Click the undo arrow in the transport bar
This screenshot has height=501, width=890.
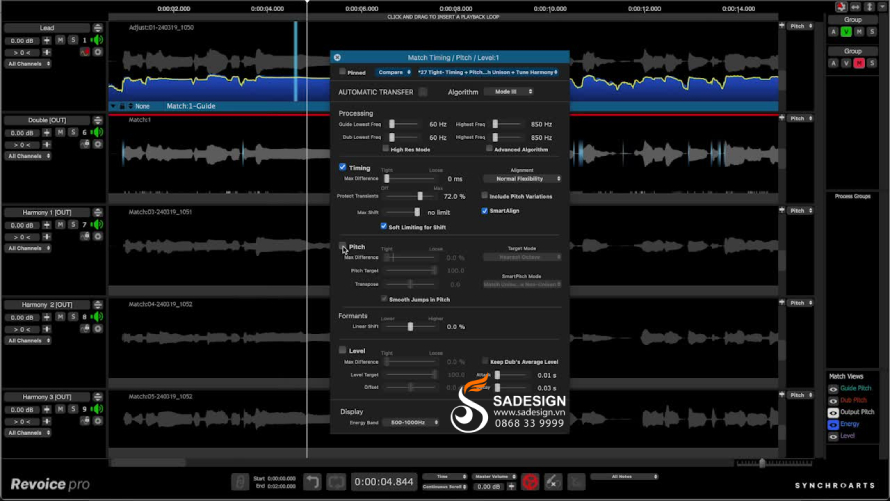312,482
